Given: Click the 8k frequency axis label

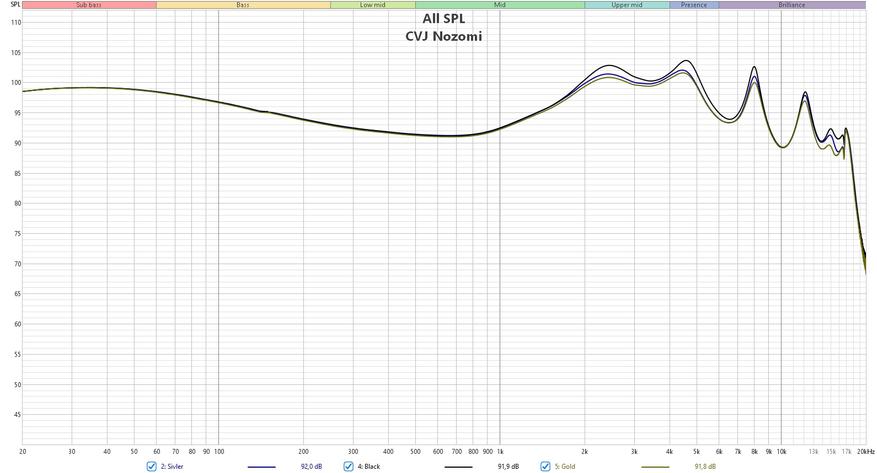Looking at the screenshot, I should (755, 451).
